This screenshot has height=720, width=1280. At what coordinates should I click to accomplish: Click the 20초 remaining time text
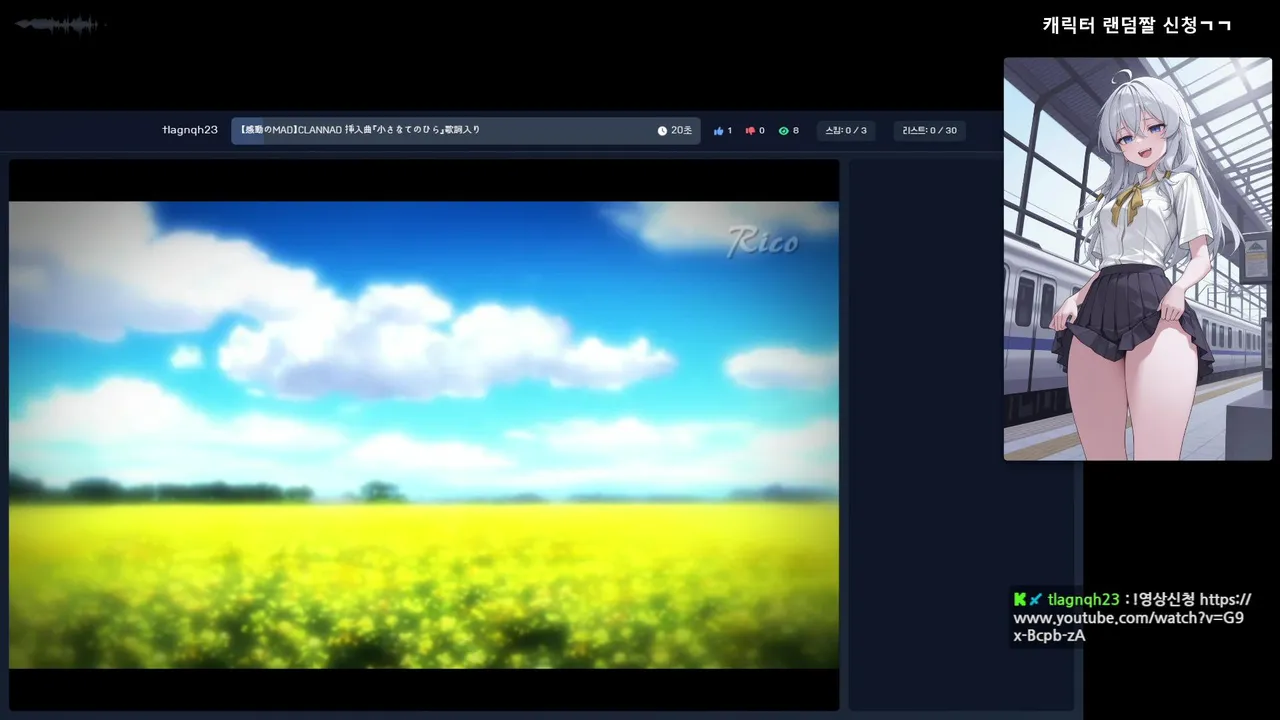click(681, 131)
